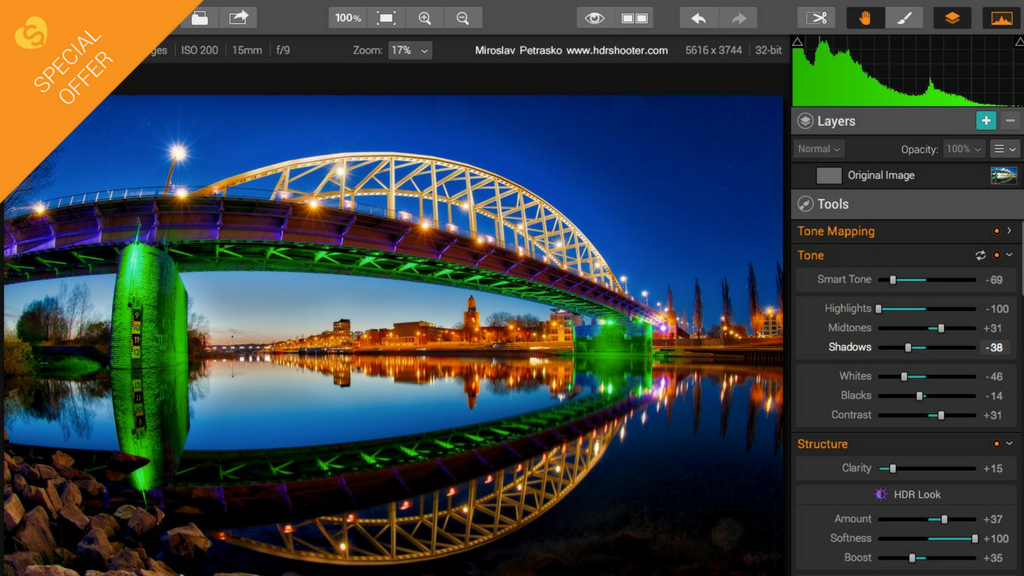Click the HDR Look button
Viewport: 1024px width, 576px height.
908,494
